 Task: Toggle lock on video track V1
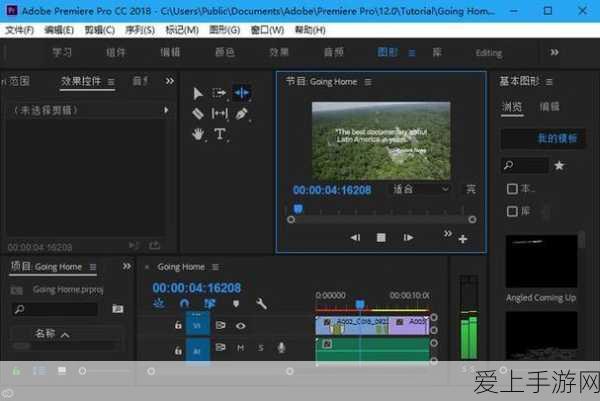(178, 325)
